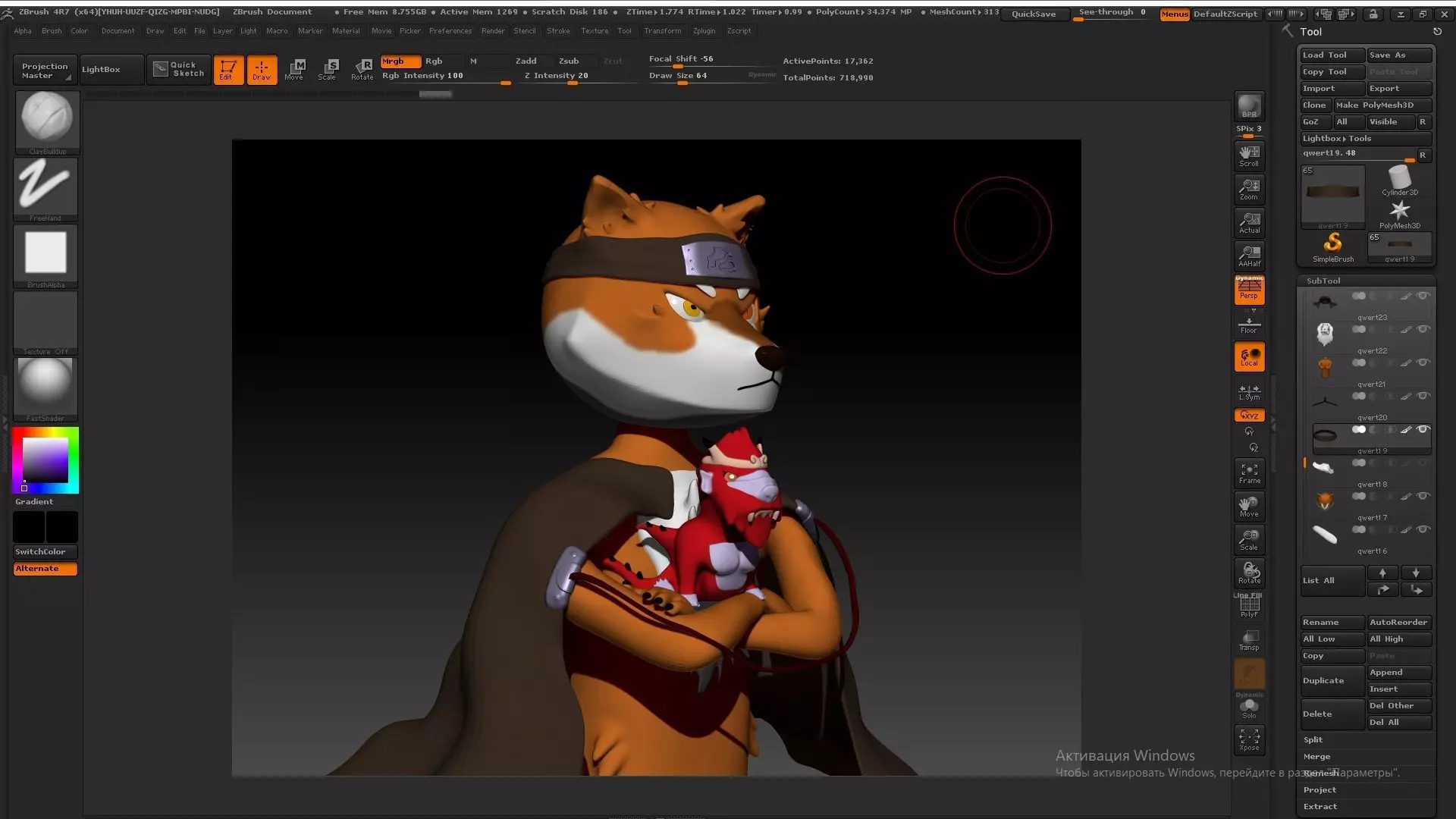1456x819 pixels.
Task: Toggle Solo mode
Action: 1249,708
